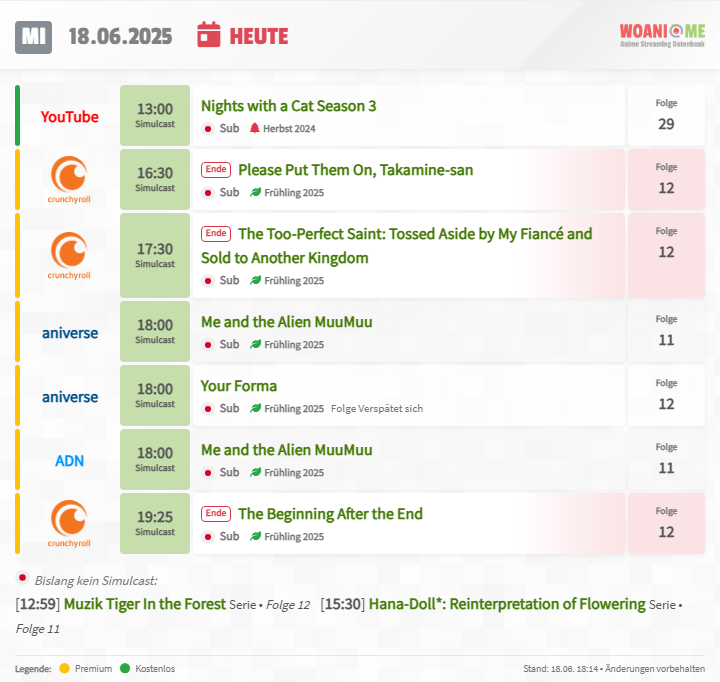Open the WOANI.ME logo in the header

pos(662,35)
